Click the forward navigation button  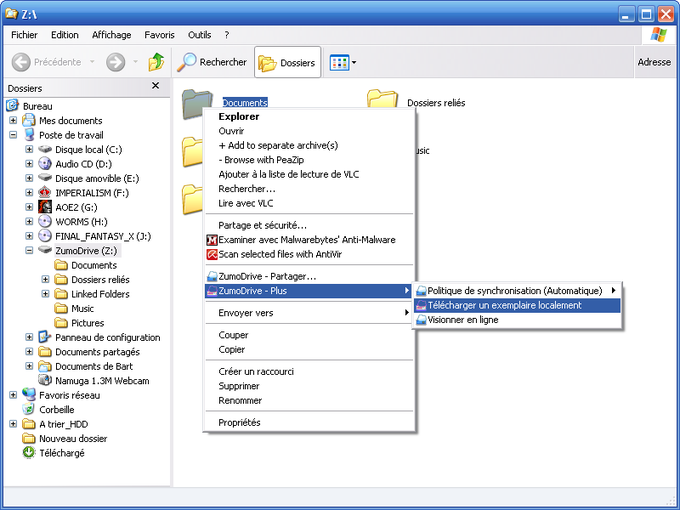[x=115, y=62]
